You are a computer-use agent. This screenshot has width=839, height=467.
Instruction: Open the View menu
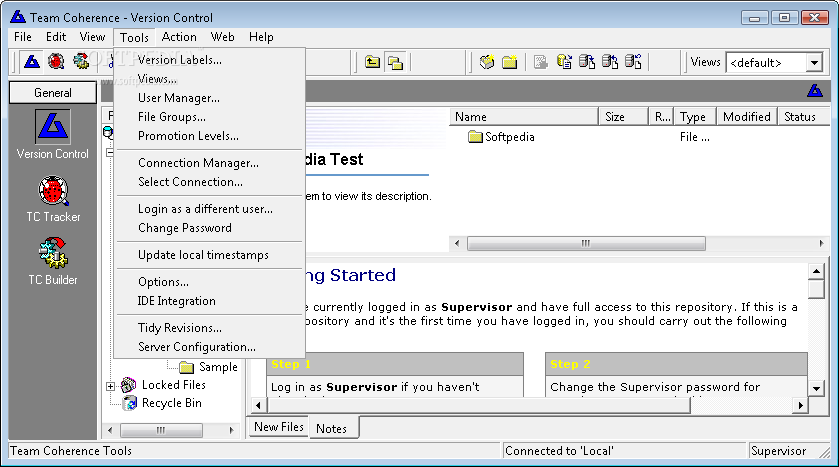pyautogui.click(x=92, y=37)
